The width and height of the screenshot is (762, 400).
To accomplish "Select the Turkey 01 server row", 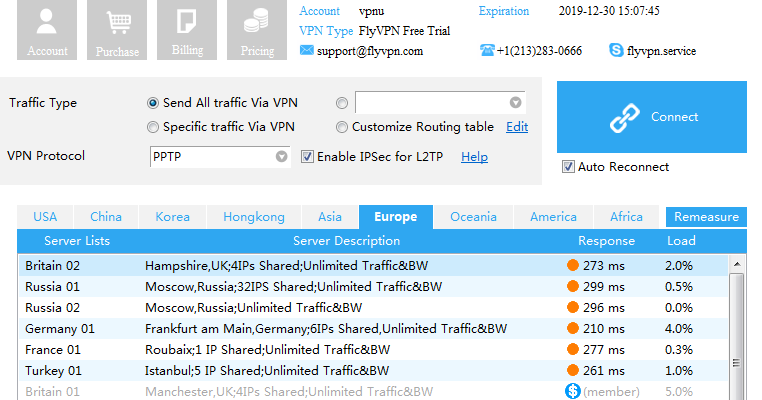I will tap(373, 370).
